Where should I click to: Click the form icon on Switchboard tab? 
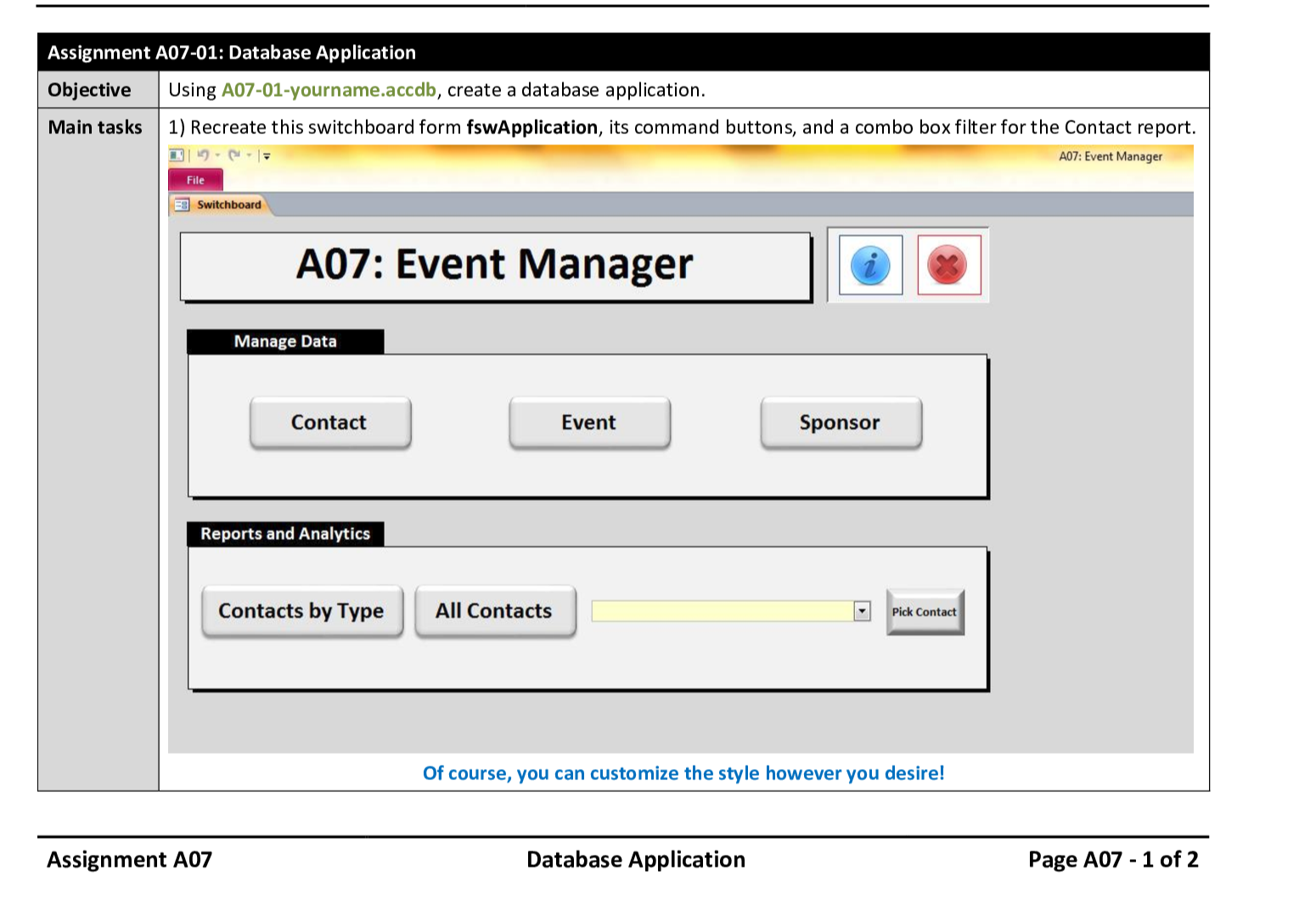click(182, 205)
